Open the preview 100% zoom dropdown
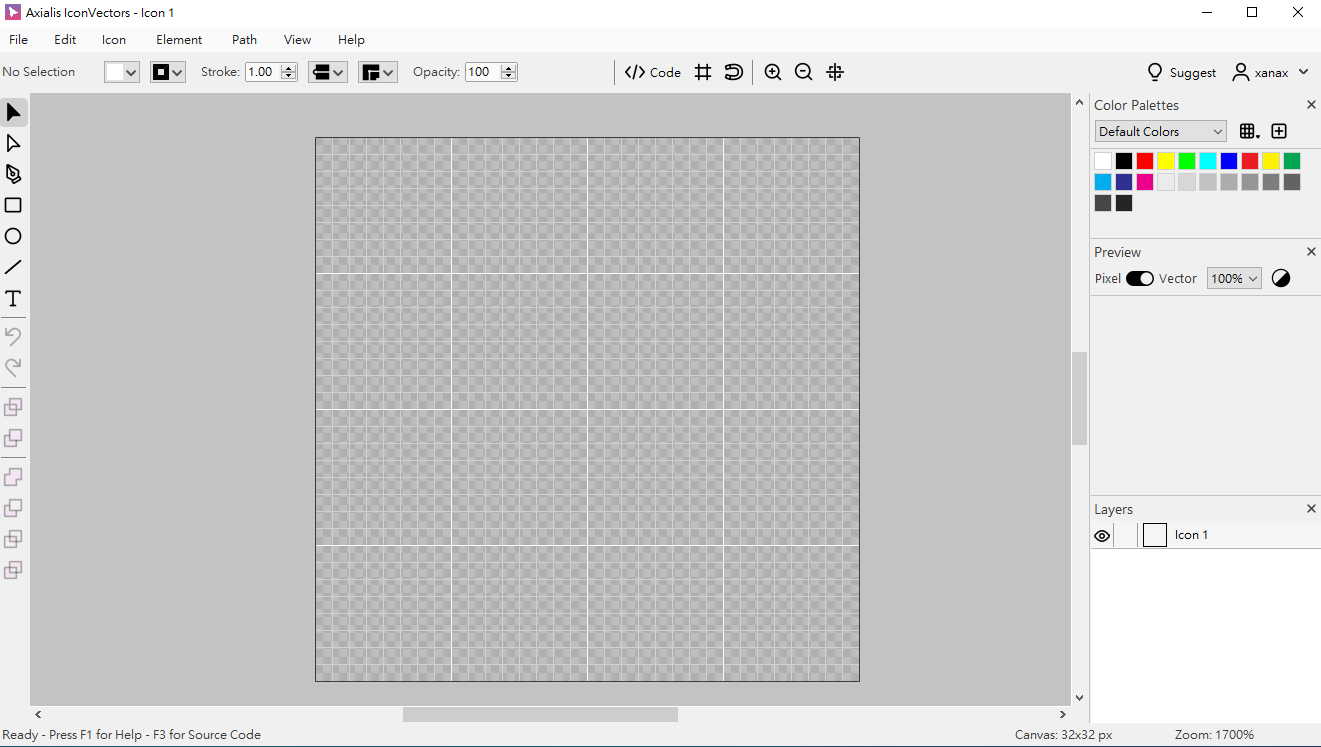 (x=1234, y=279)
